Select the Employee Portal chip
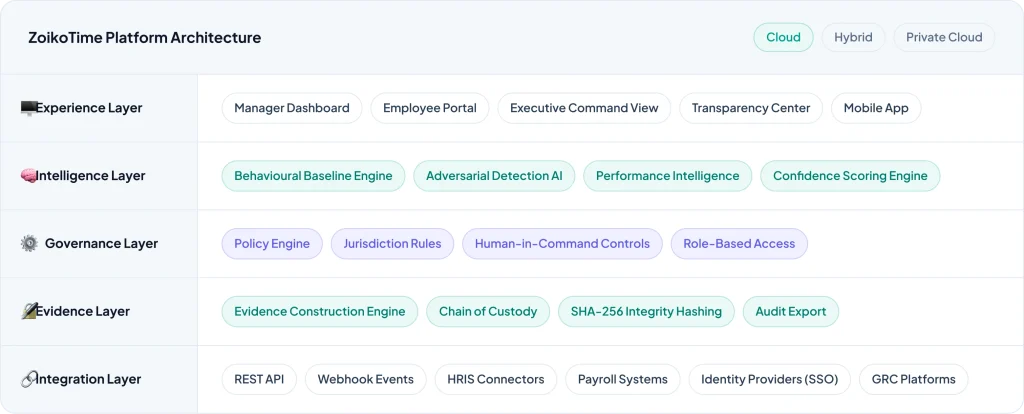The width and height of the screenshot is (1024, 414). 430,108
